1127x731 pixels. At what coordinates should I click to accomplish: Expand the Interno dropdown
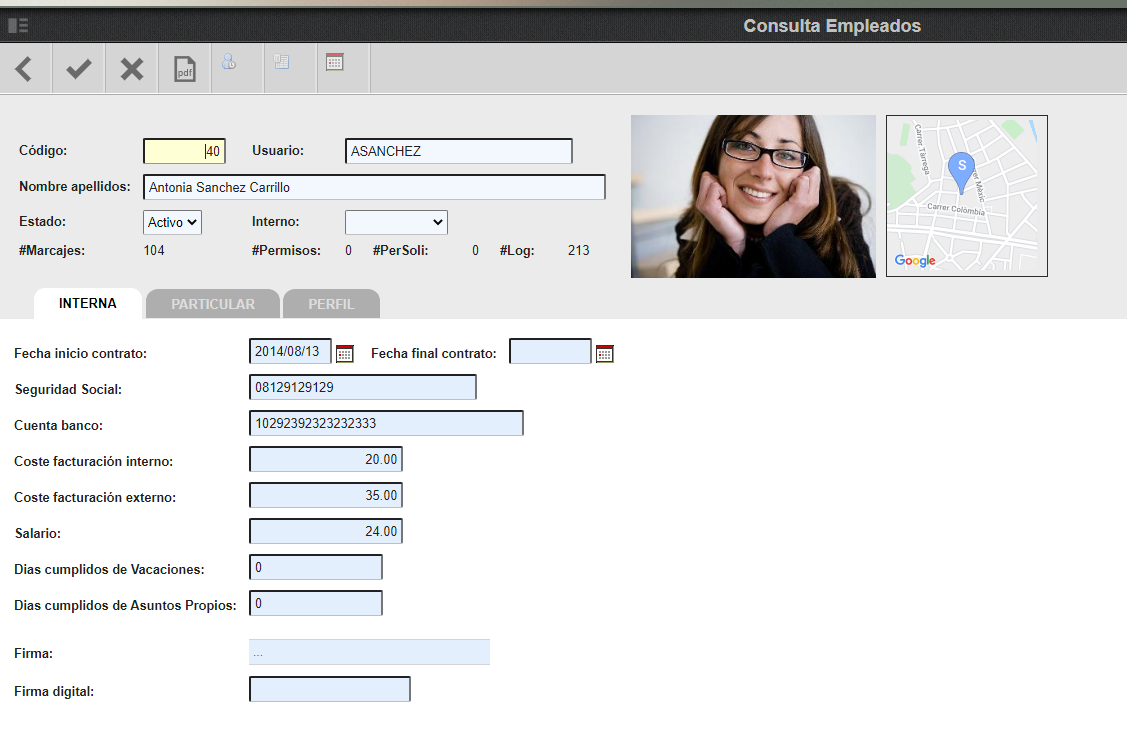point(397,222)
